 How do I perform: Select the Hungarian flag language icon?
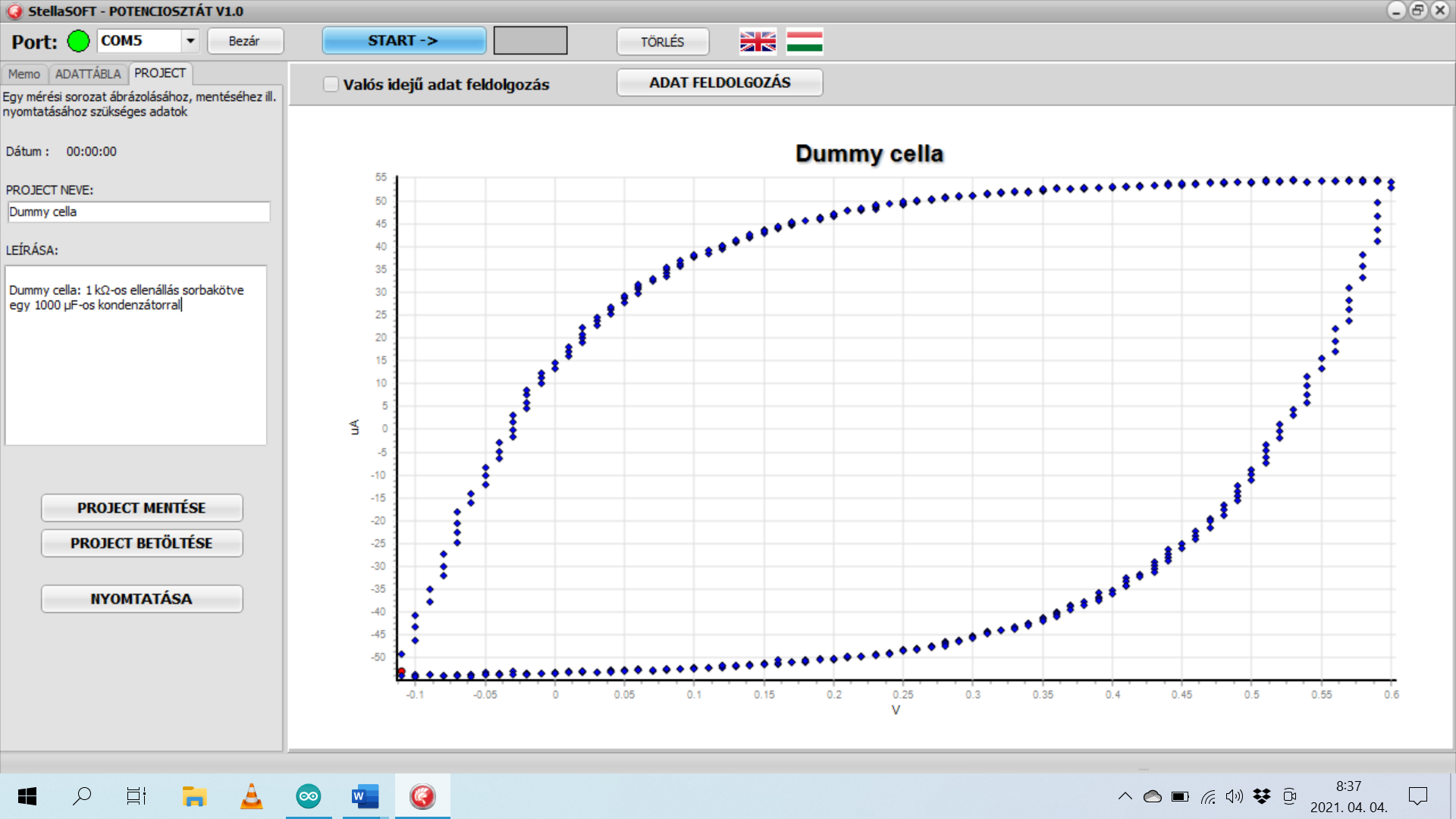point(805,41)
